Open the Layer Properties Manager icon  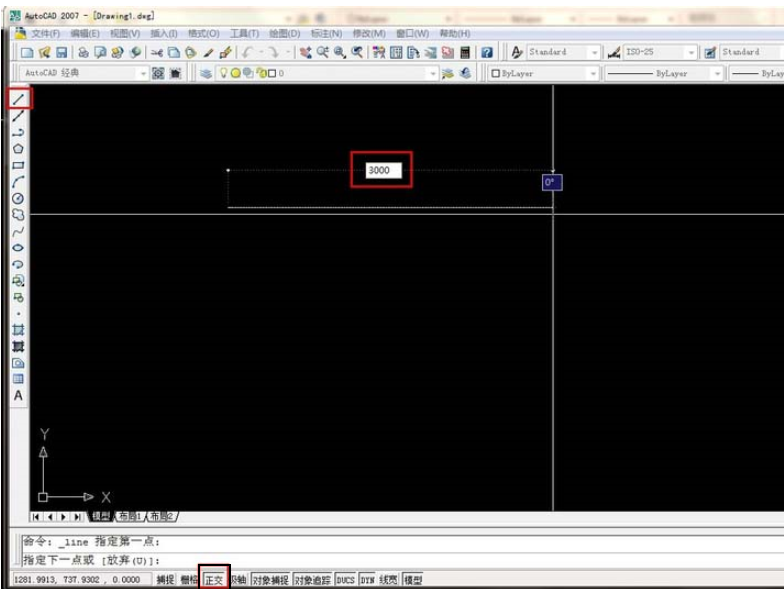tap(206, 74)
